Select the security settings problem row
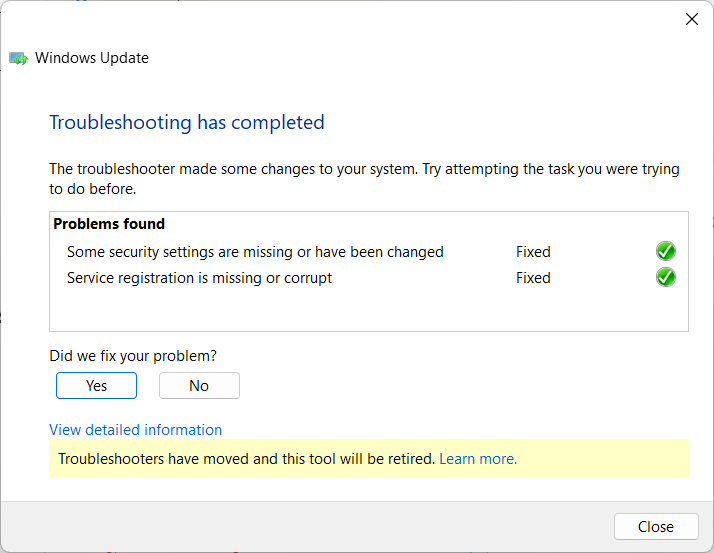The width and height of the screenshot is (714, 553). [369, 251]
